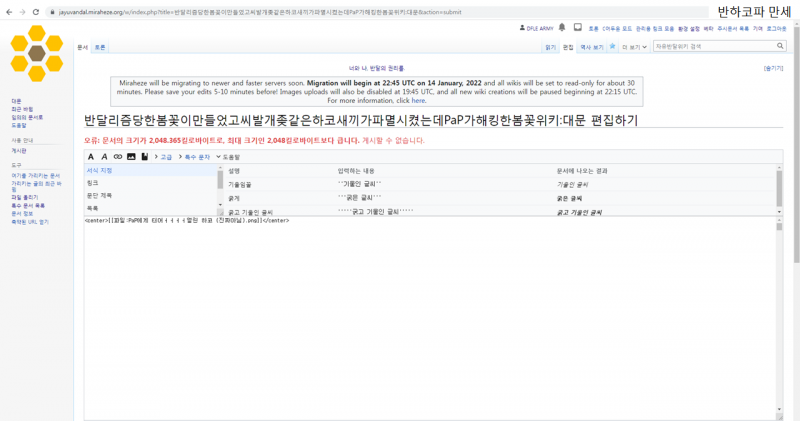Image resolution: width=800 pixels, height=421 pixels.
Task: Collapse the 도움말 toolbar section
Action: coord(231,157)
